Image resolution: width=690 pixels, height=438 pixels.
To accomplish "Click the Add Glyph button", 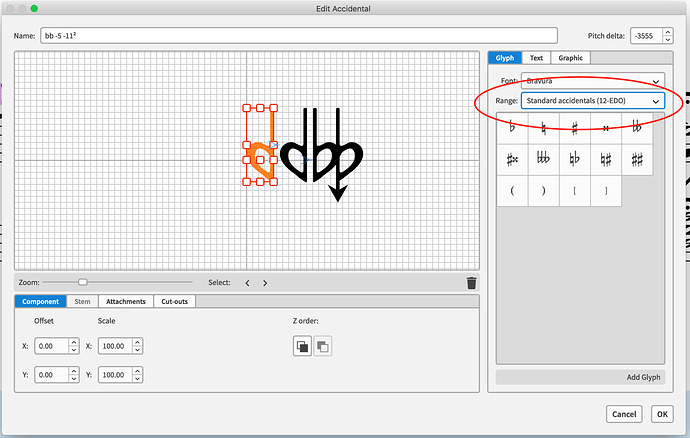I will click(580, 377).
